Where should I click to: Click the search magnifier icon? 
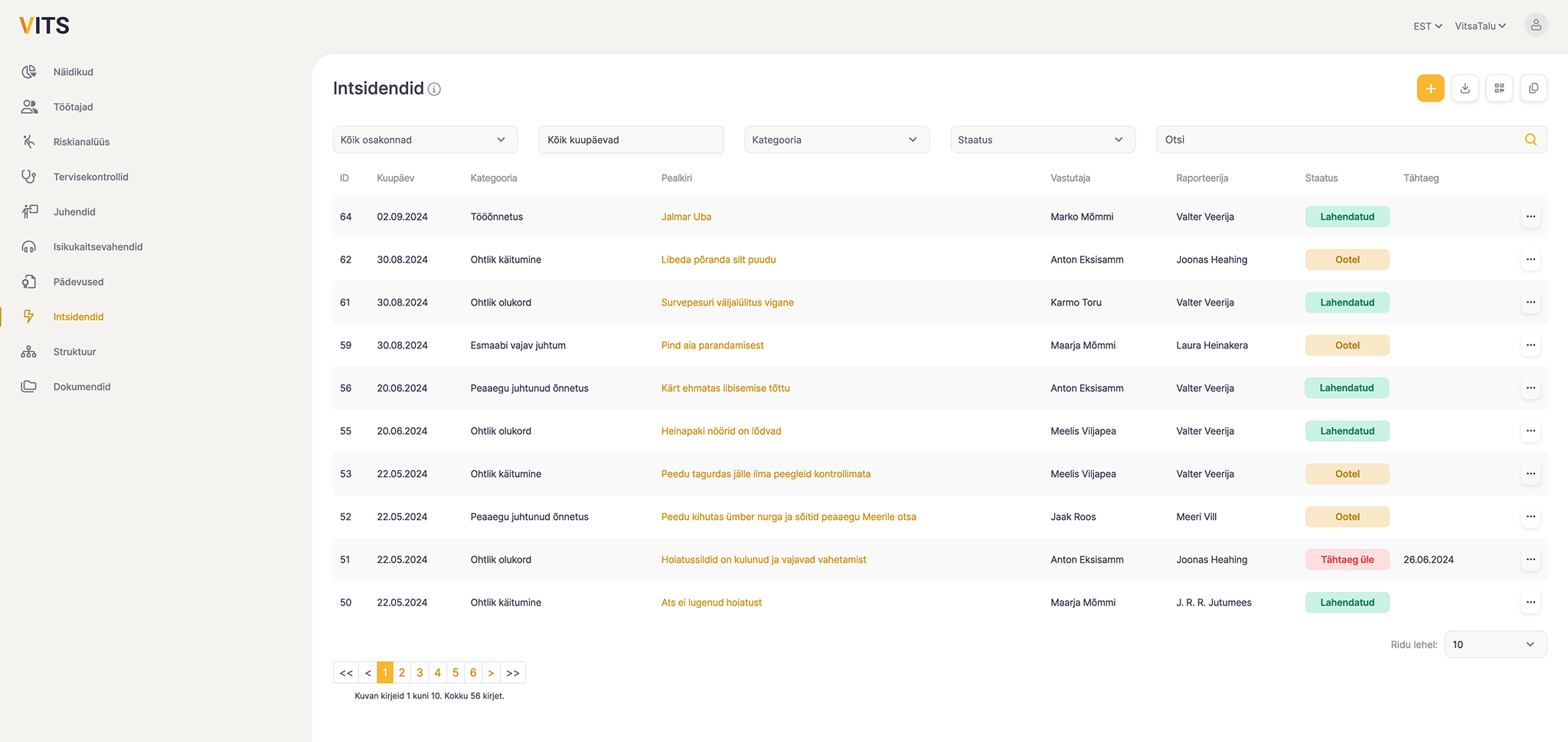click(x=1530, y=139)
